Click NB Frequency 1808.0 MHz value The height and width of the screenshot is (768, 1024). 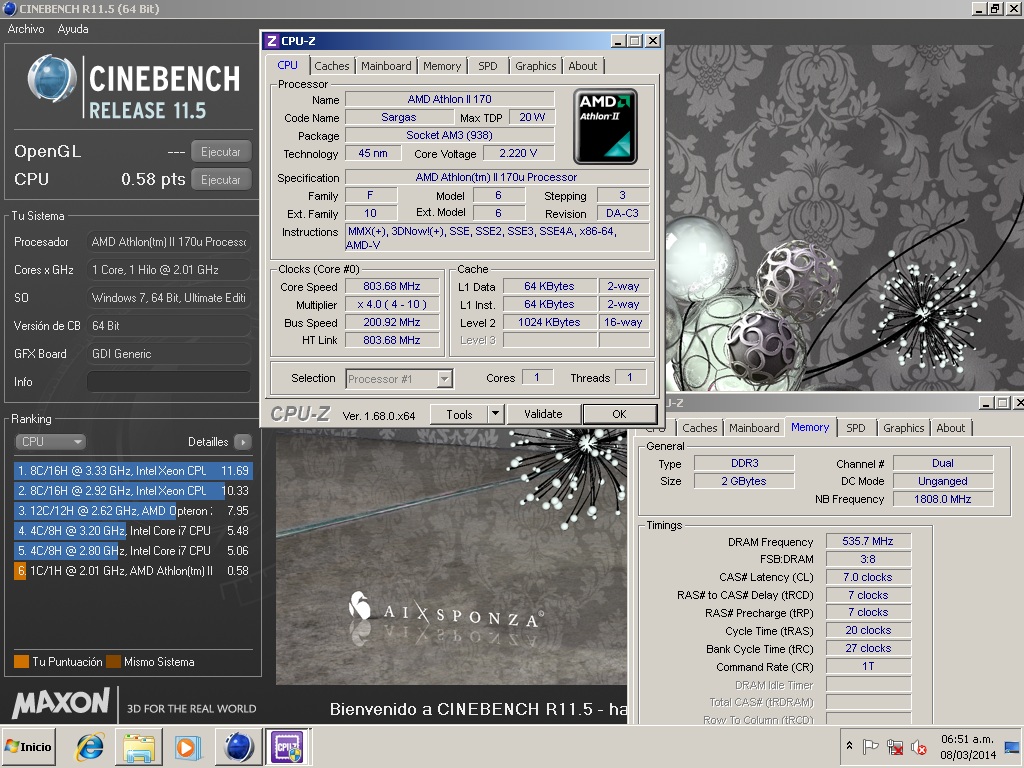[x=942, y=499]
